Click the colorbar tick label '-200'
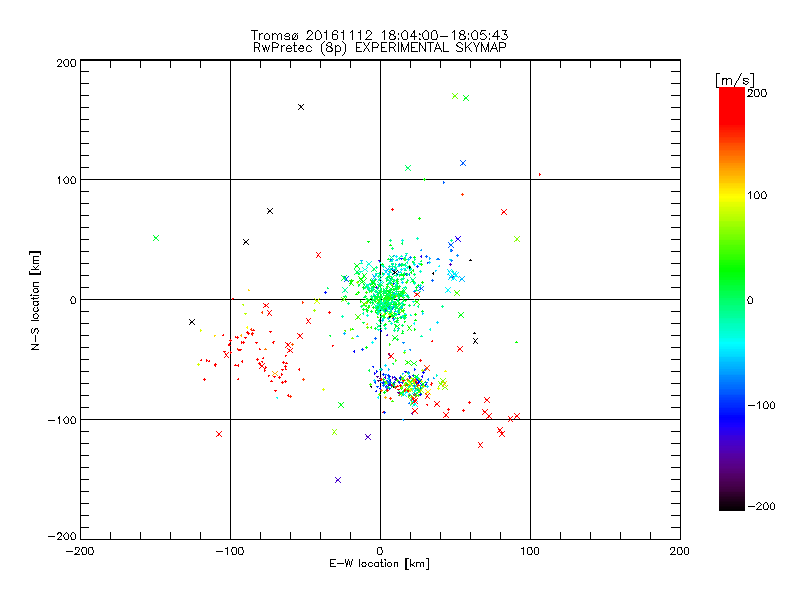 point(761,507)
